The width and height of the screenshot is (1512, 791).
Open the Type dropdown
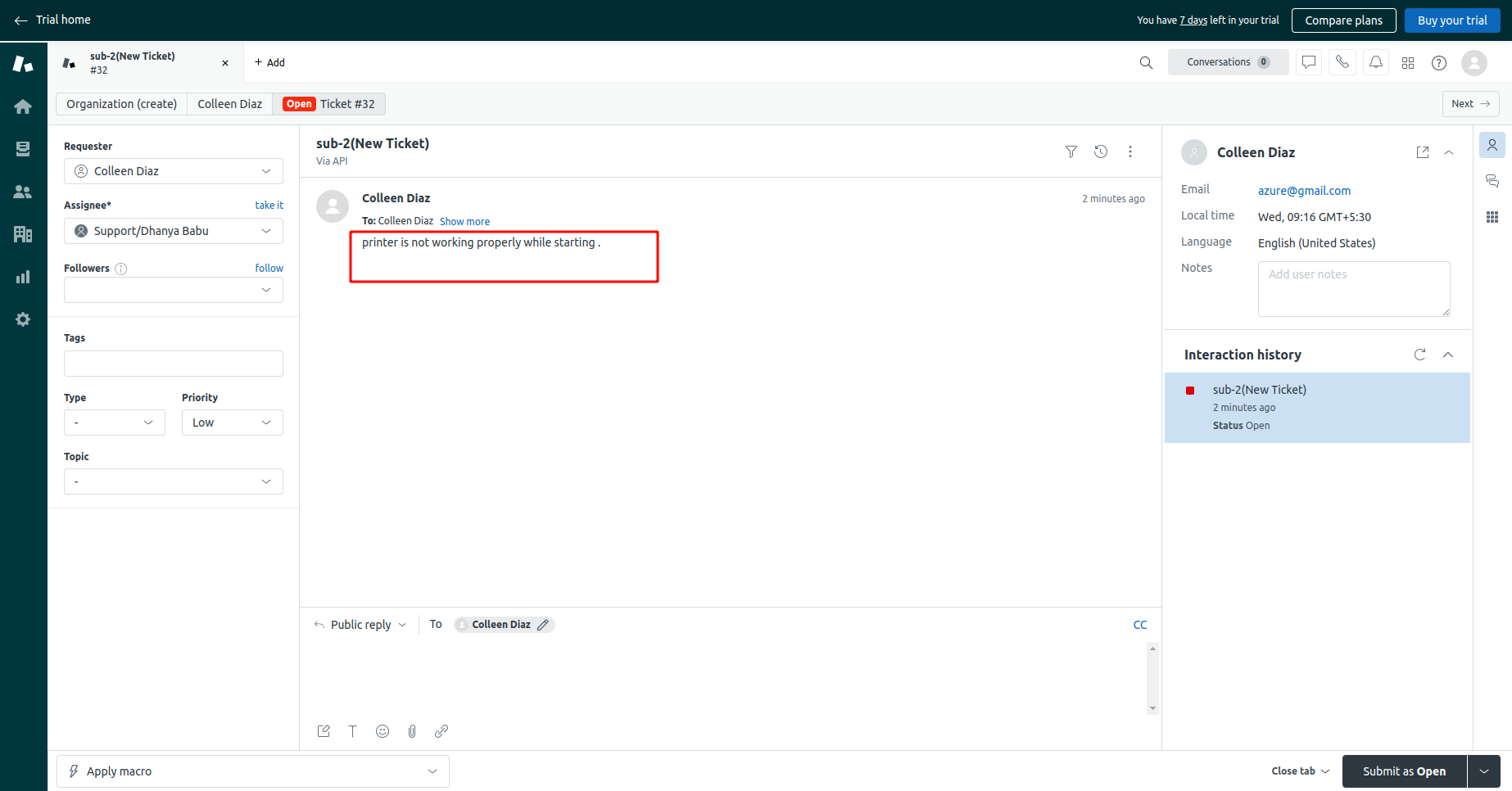[115, 423]
